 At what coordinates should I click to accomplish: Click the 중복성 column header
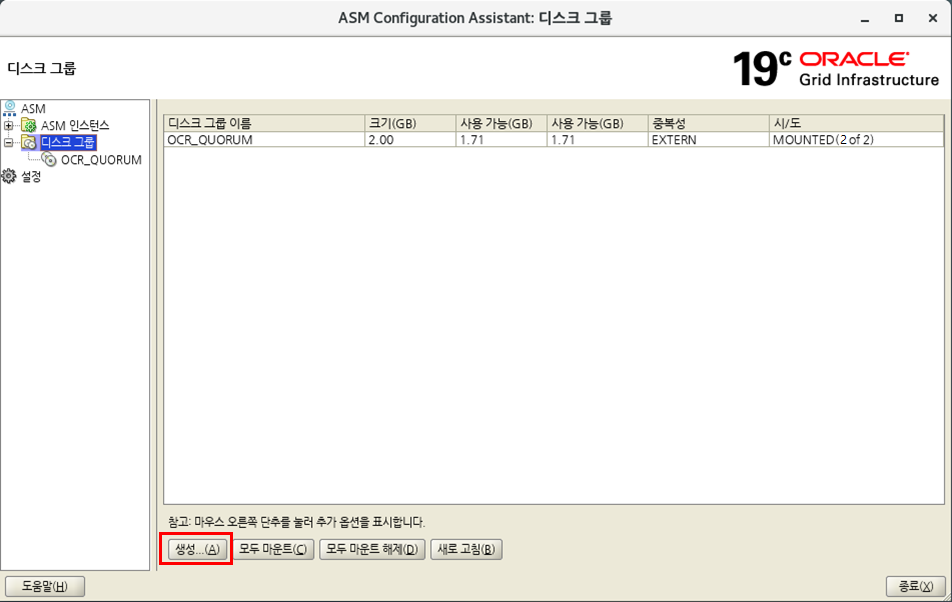pyautogui.click(x=708, y=123)
